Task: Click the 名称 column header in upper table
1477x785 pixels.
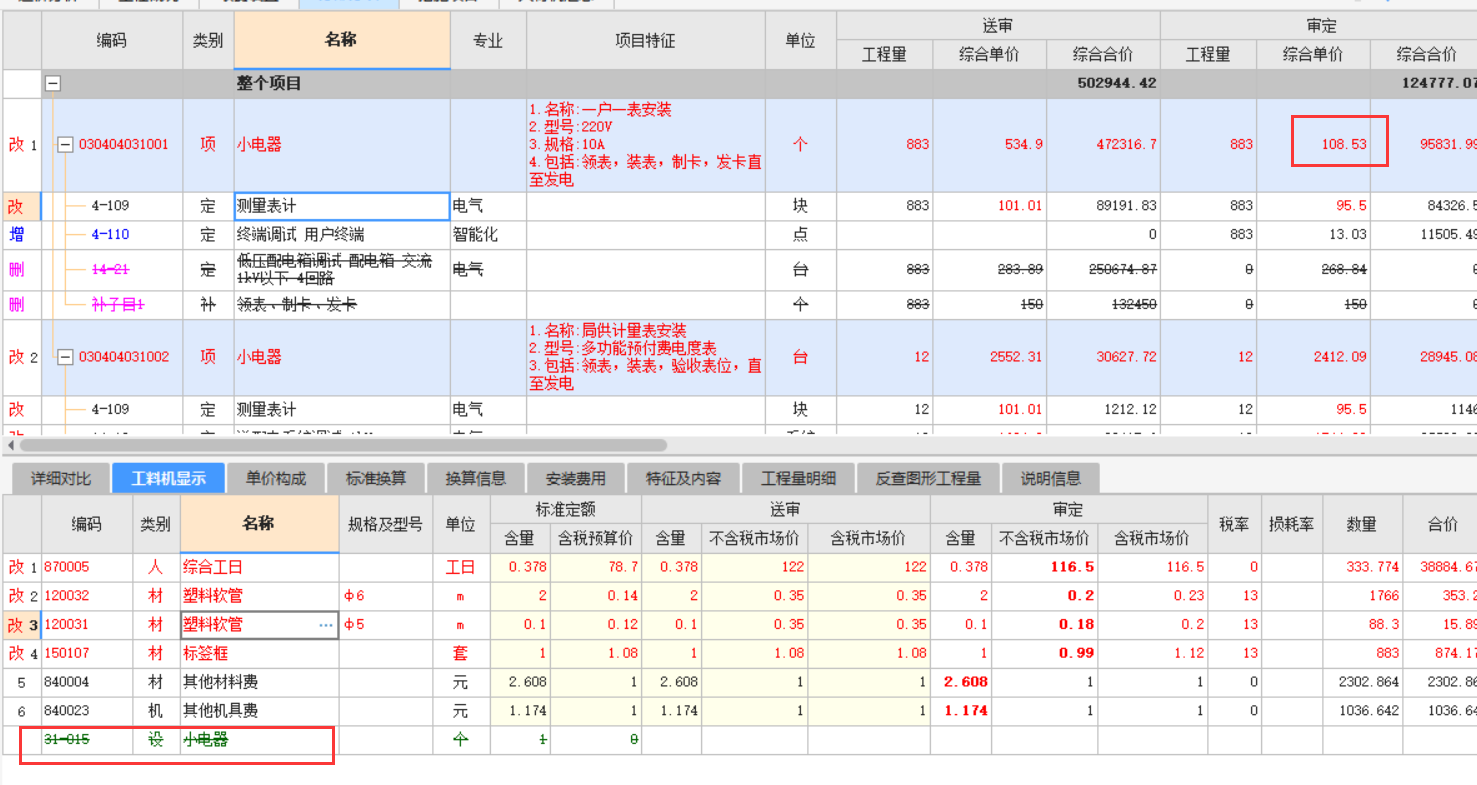Action: coord(342,40)
